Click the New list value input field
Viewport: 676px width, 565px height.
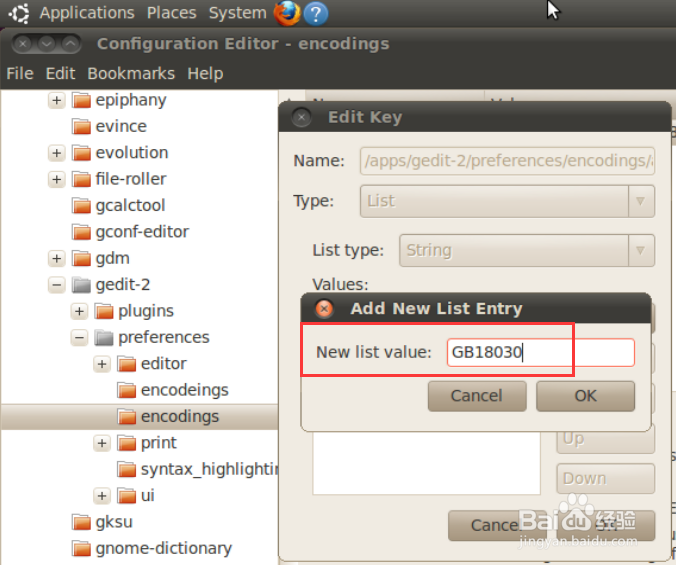[541, 353]
